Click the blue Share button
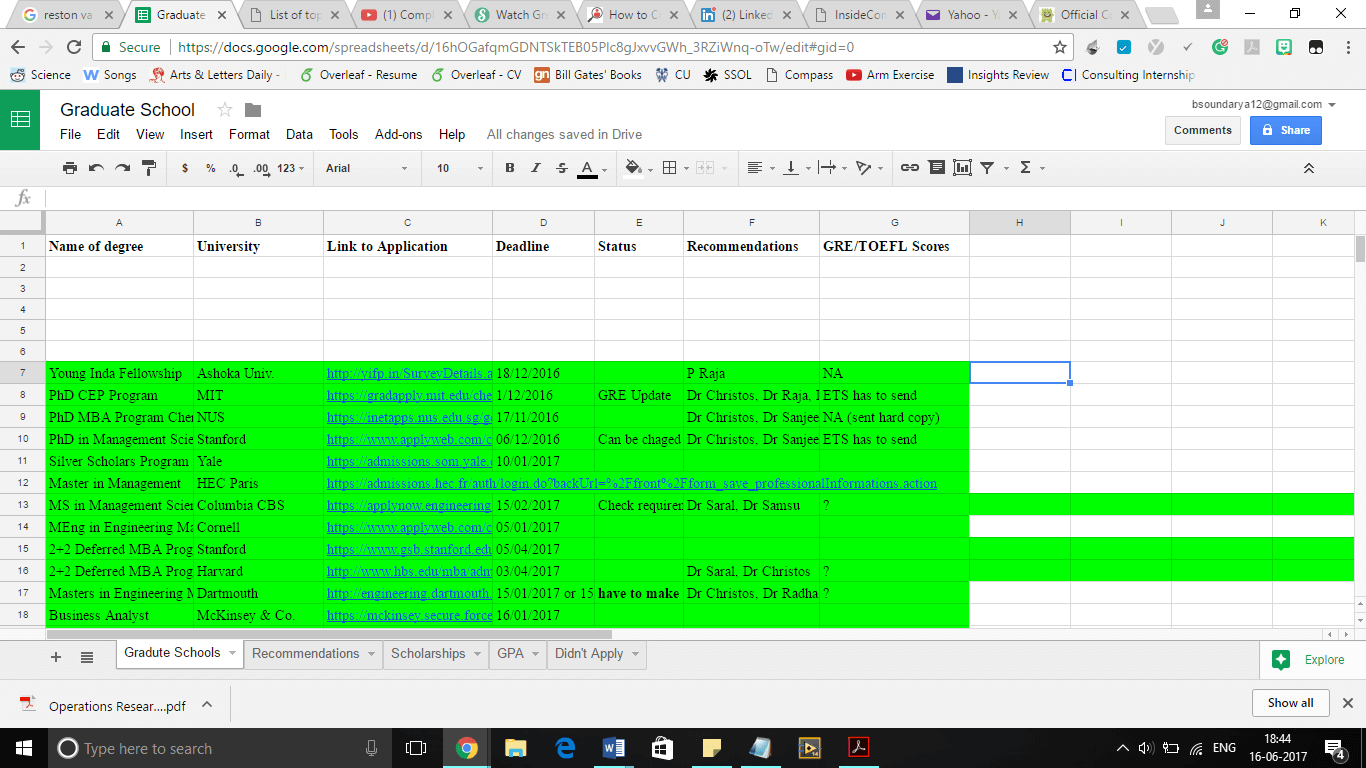Viewport: 1366px width, 768px height. [1286, 130]
